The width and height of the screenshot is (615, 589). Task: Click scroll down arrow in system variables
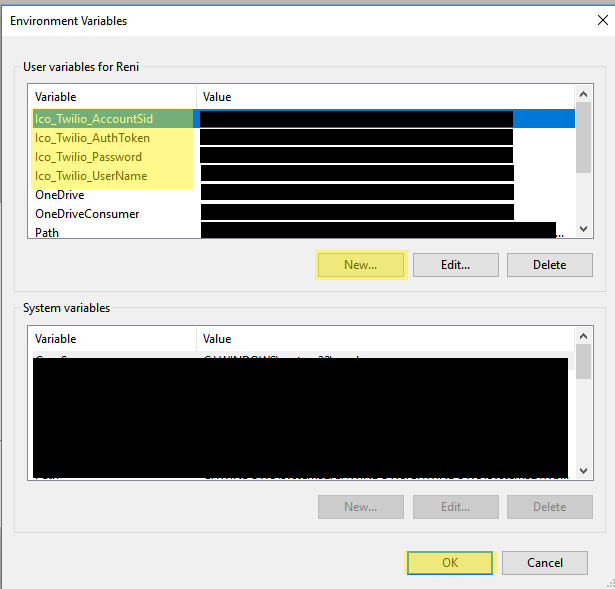pos(584,470)
